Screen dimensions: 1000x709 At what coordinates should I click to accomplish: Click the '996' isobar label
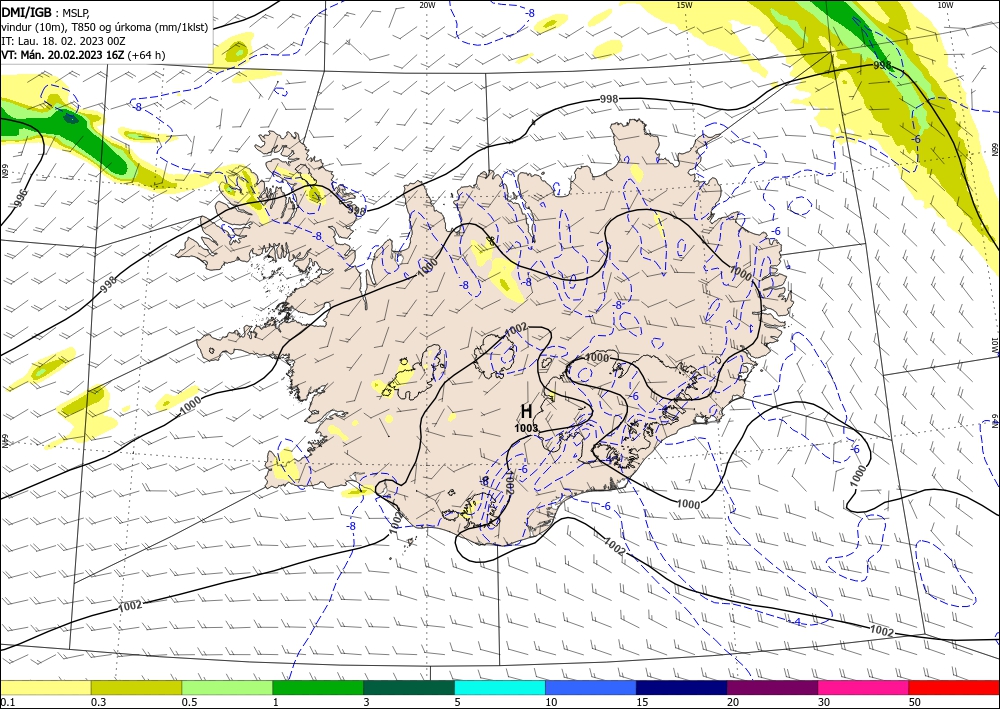click(20, 198)
